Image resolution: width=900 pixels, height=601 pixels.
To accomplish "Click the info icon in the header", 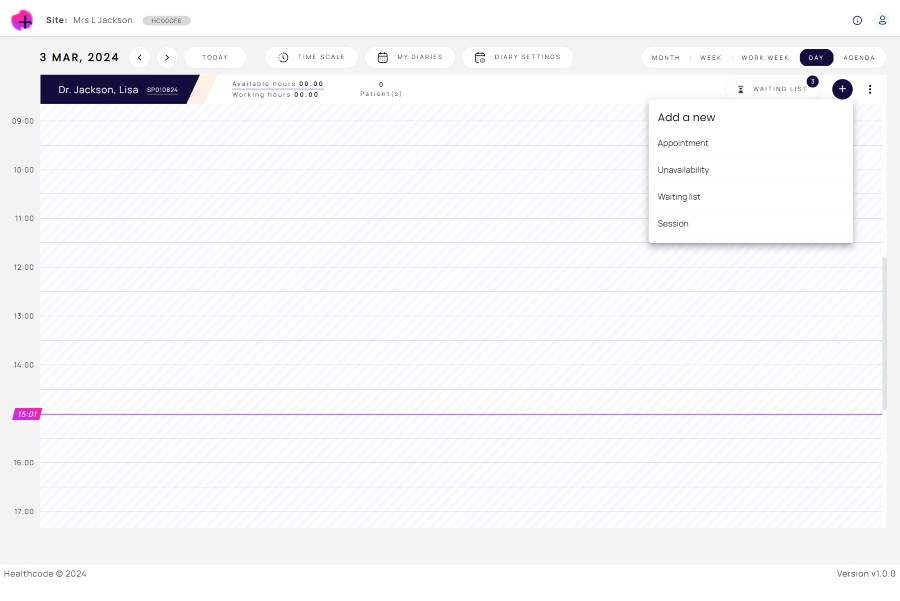I will pos(857,20).
